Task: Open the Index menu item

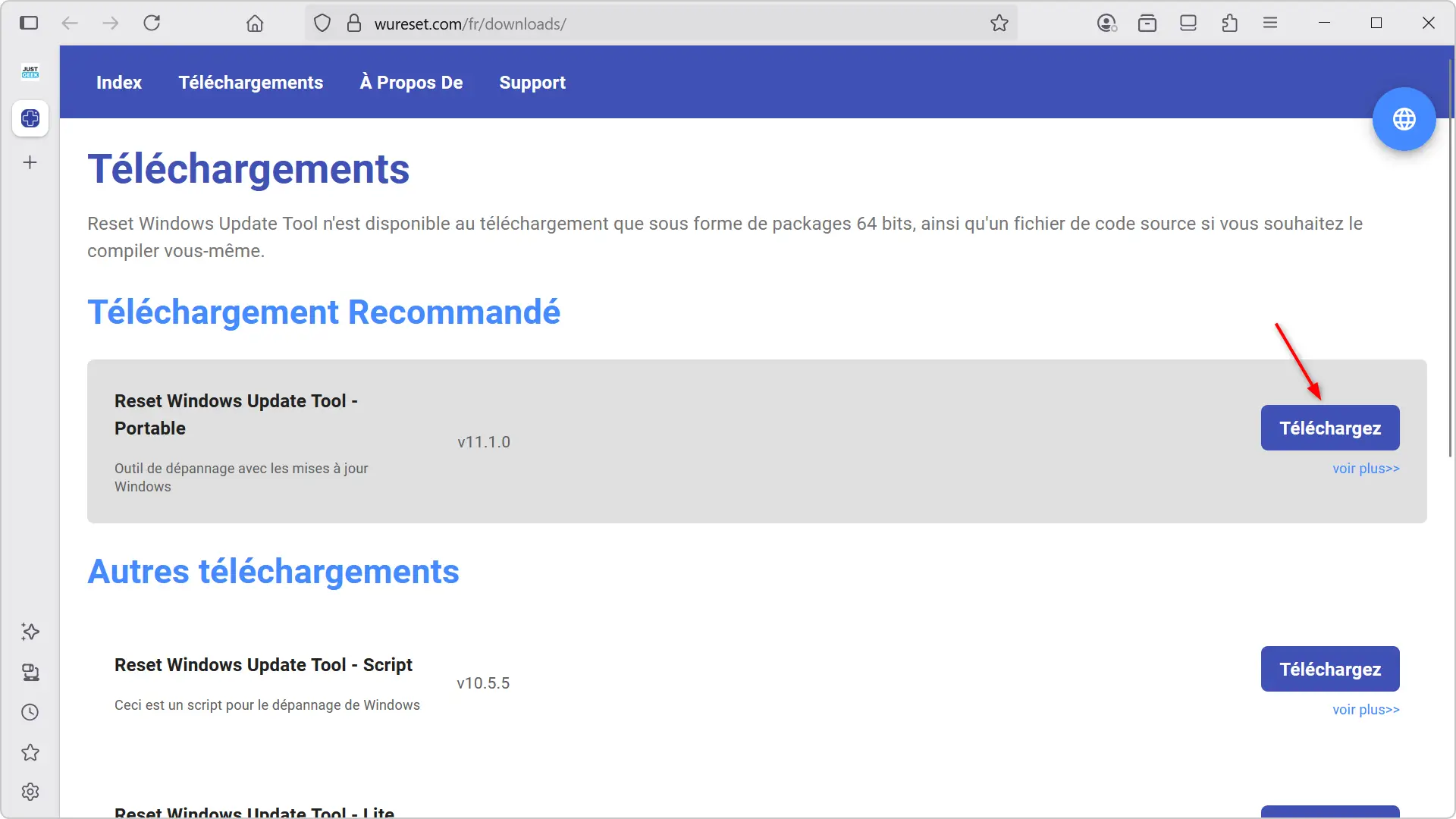Action: 119,82
